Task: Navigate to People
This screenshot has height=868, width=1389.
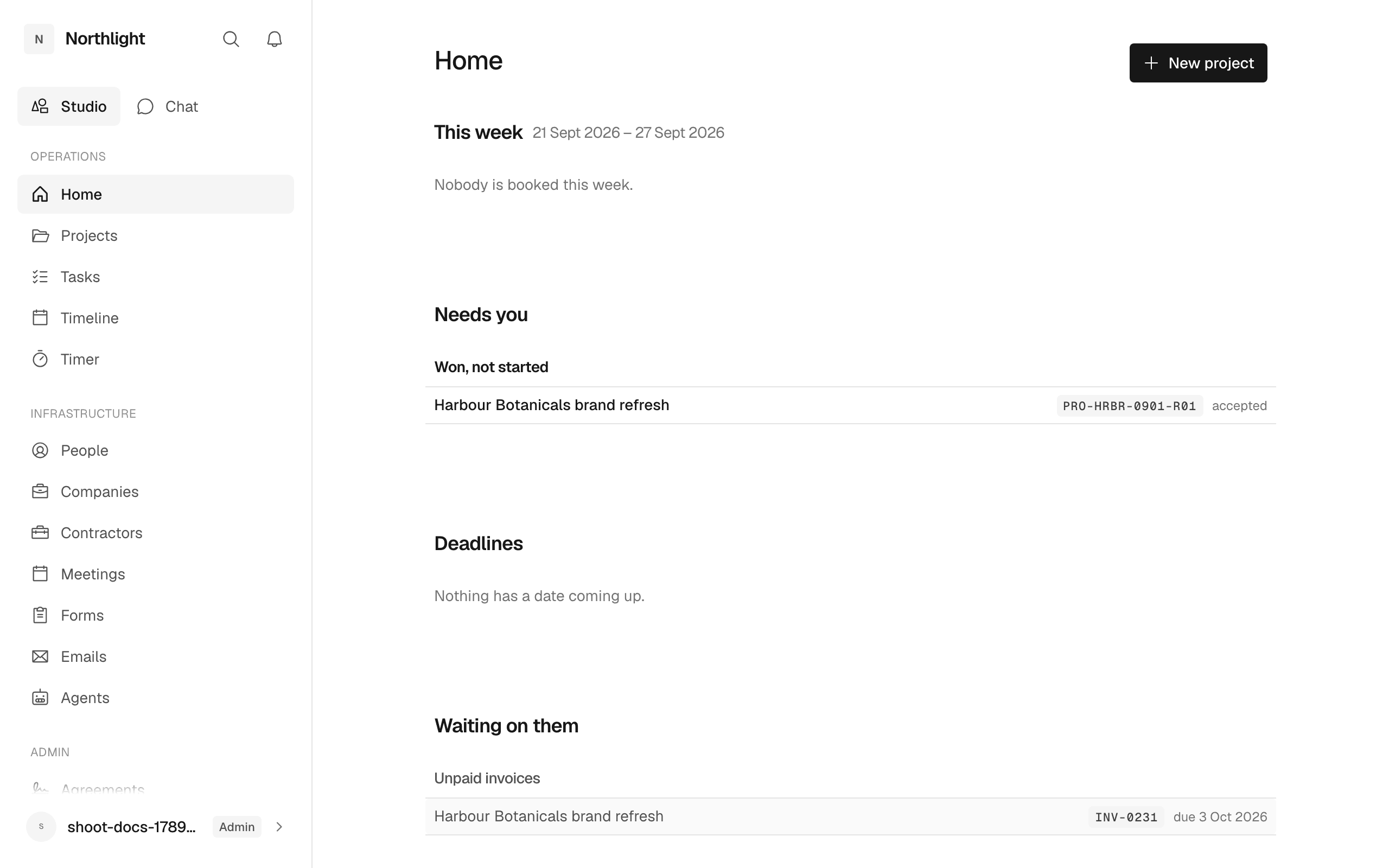Action: pos(156,450)
